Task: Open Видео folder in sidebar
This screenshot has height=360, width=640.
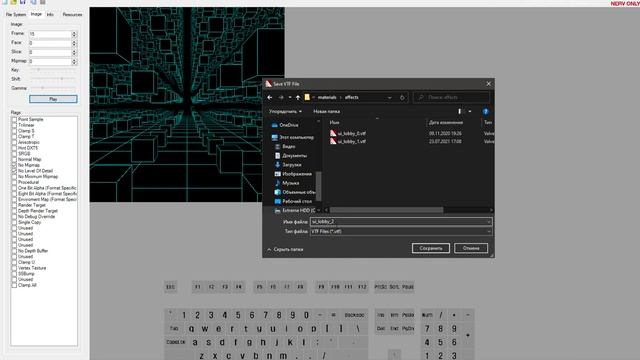Action: click(x=289, y=147)
